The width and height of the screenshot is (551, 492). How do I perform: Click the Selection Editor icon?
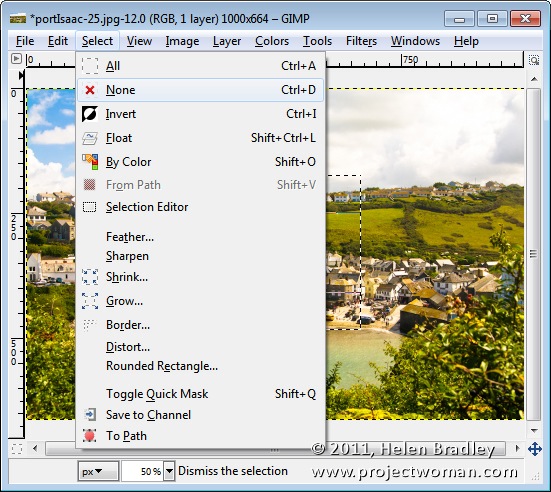[x=89, y=207]
